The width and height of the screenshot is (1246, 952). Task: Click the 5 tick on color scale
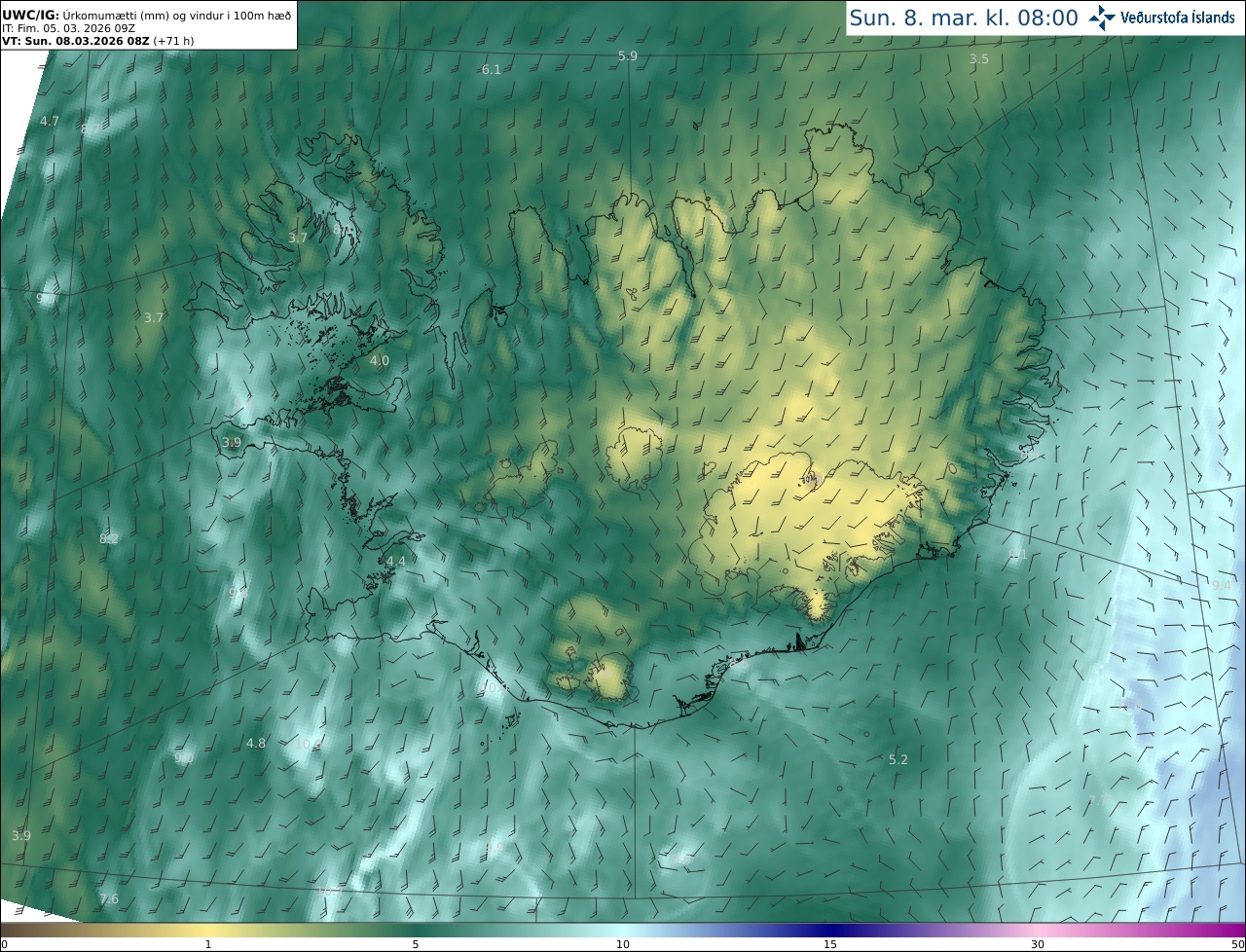(416, 944)
